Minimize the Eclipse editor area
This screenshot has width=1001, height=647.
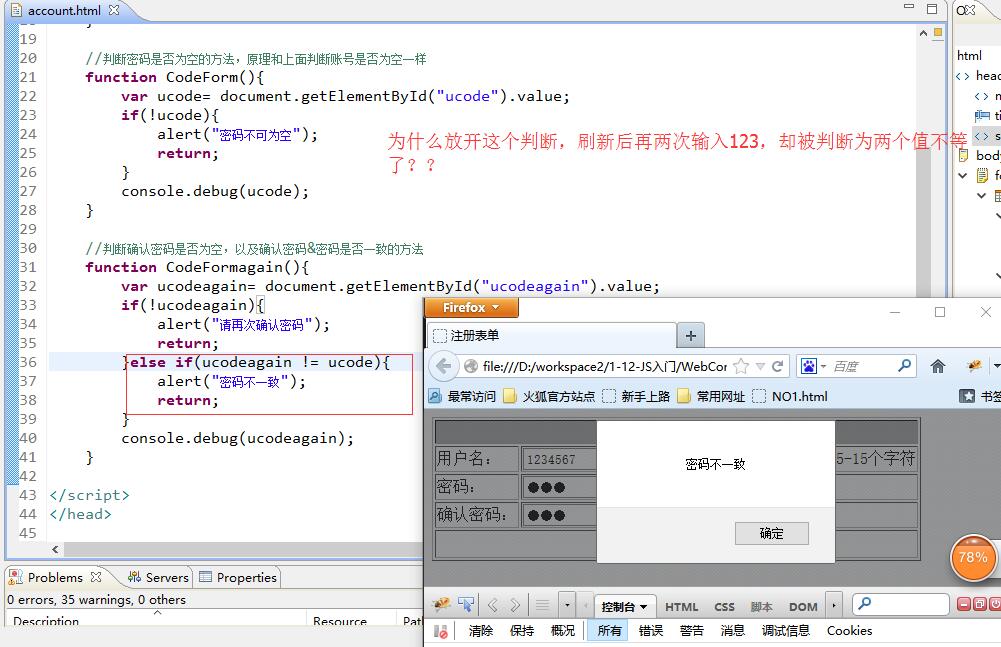point(909,7)
